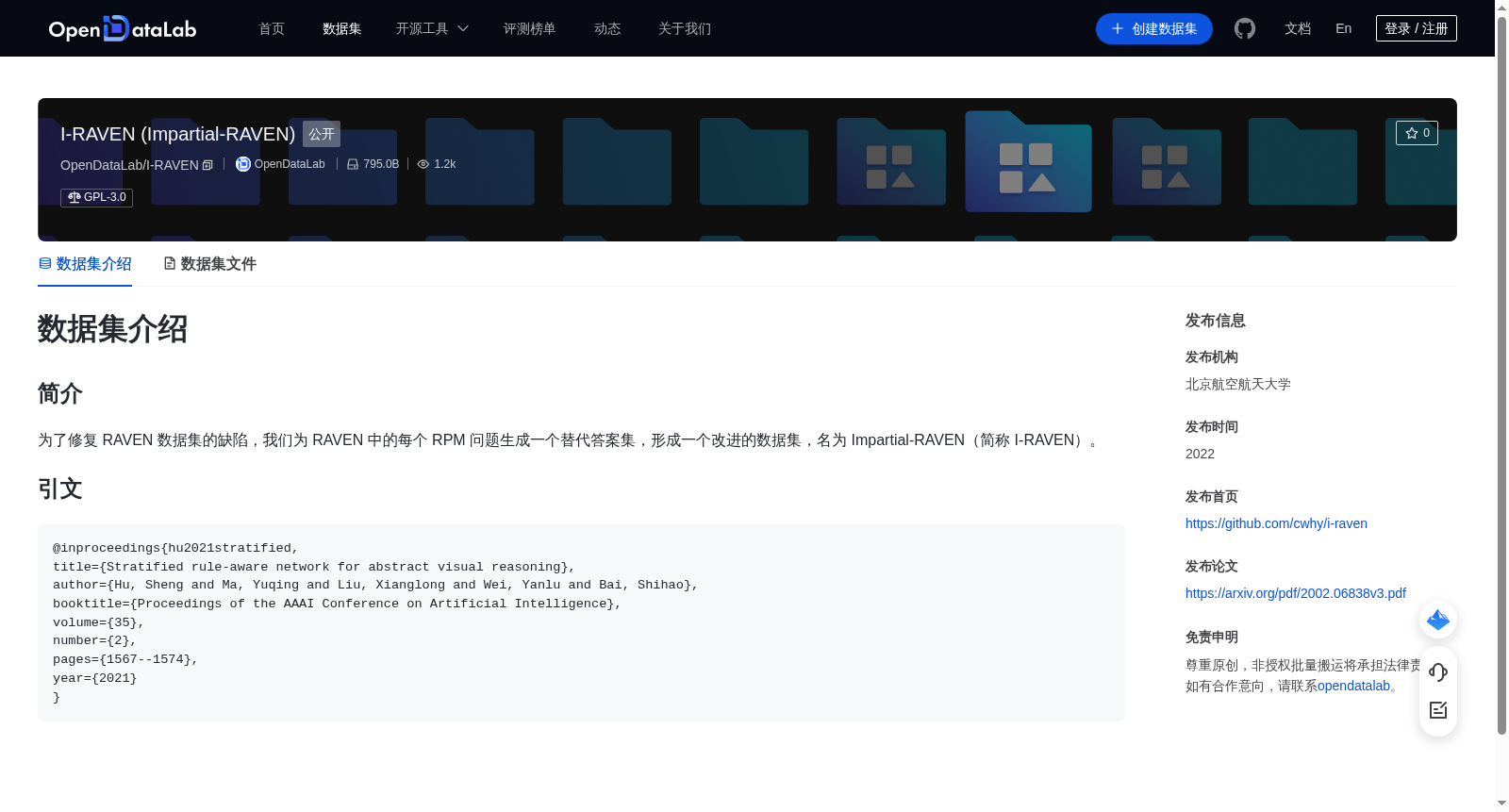Switch to the 数据集文件 tab
Screen dimensions: 1509x812
(x=209, y=264)
